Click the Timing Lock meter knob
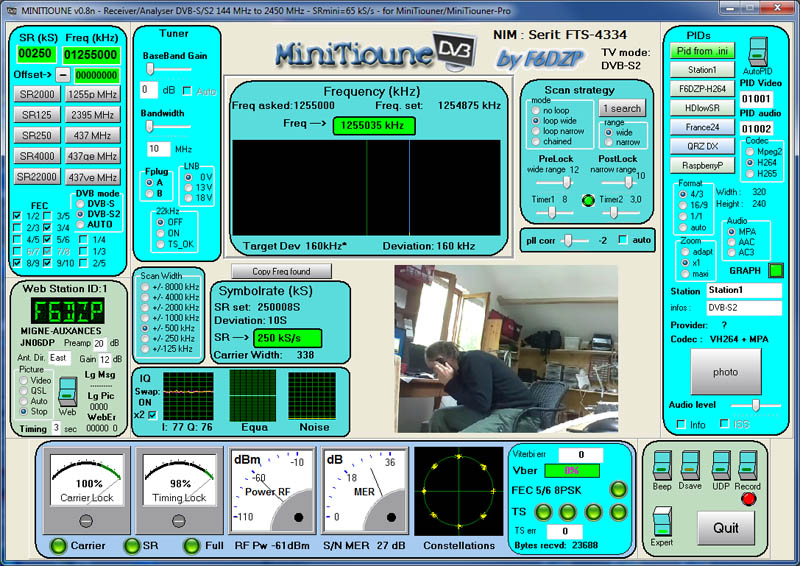 179,521
